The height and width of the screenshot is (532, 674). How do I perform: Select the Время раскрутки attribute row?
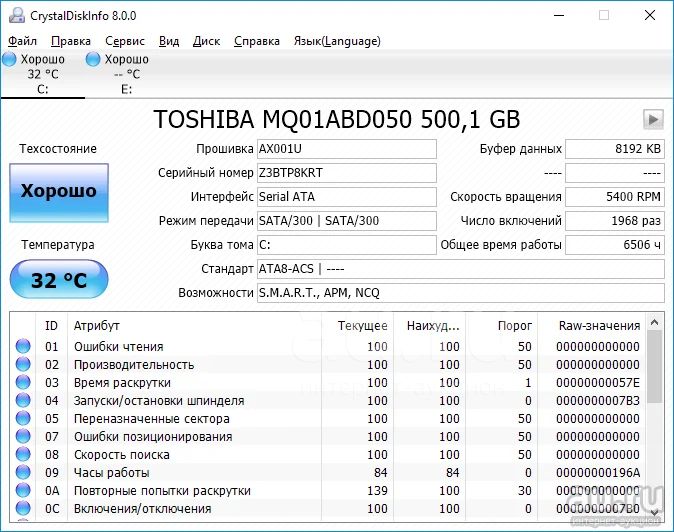pos(328,382)
